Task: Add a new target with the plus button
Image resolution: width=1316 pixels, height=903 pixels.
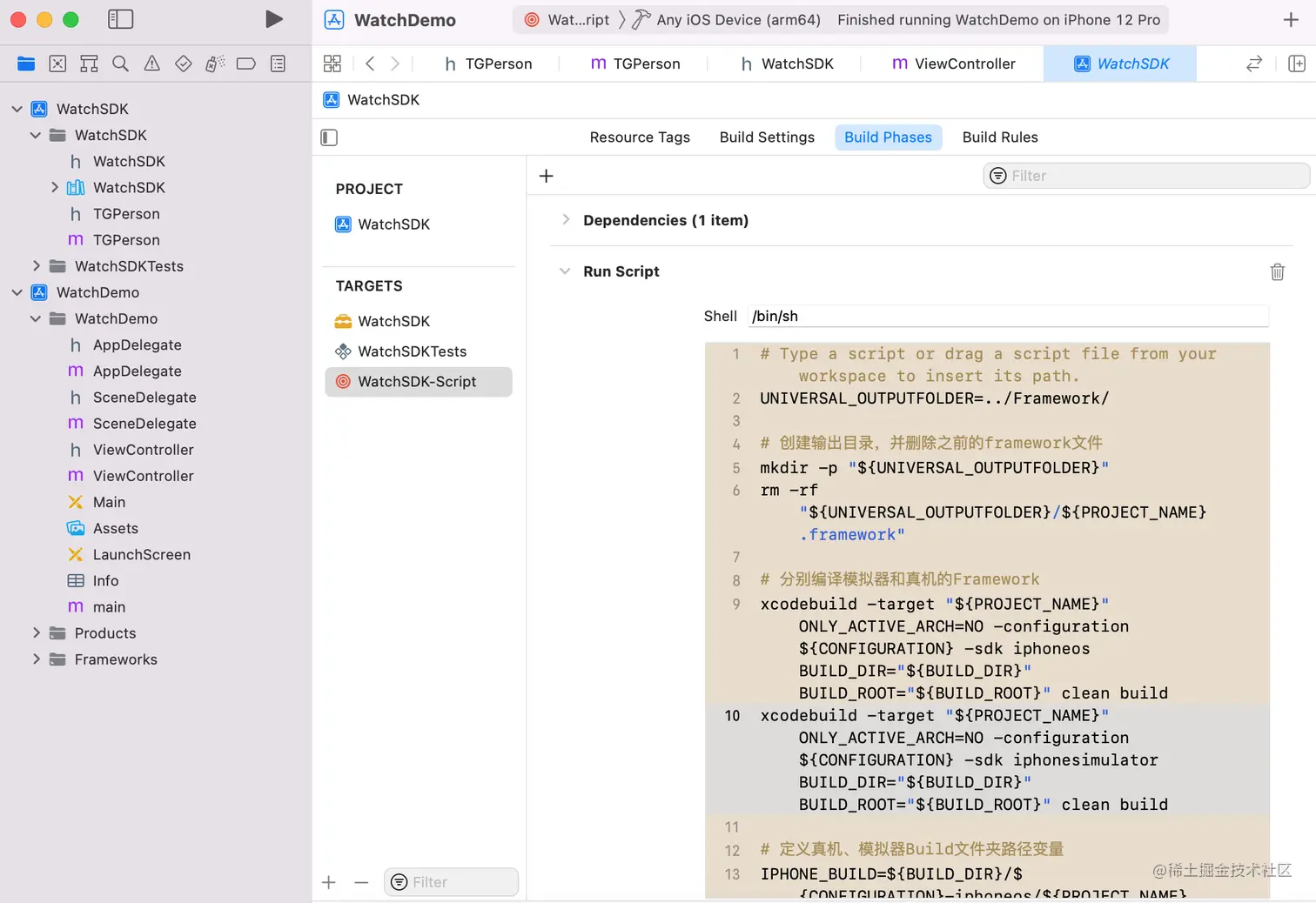Action: [329, 882]
